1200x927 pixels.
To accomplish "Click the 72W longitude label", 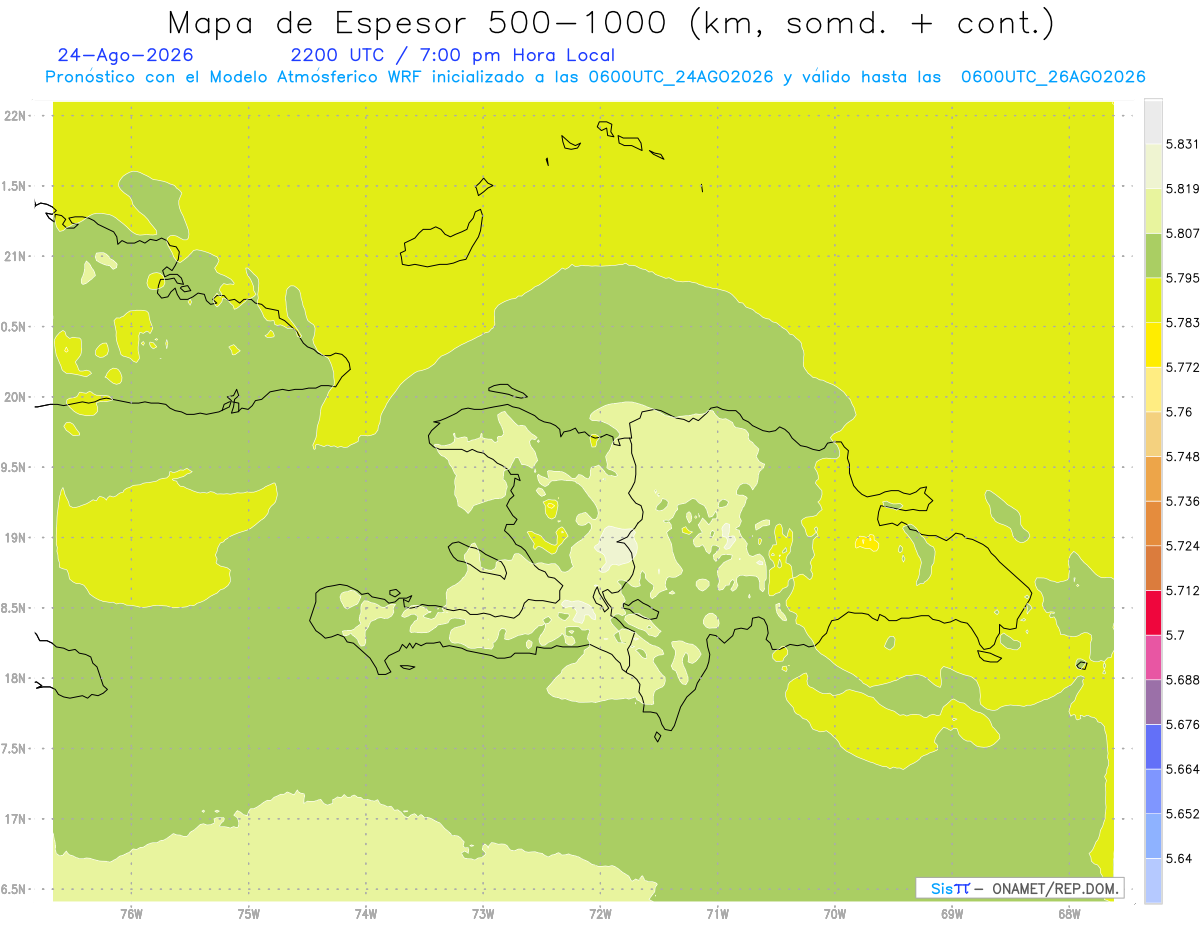I will pyautogui.click(x=600, y=913).
